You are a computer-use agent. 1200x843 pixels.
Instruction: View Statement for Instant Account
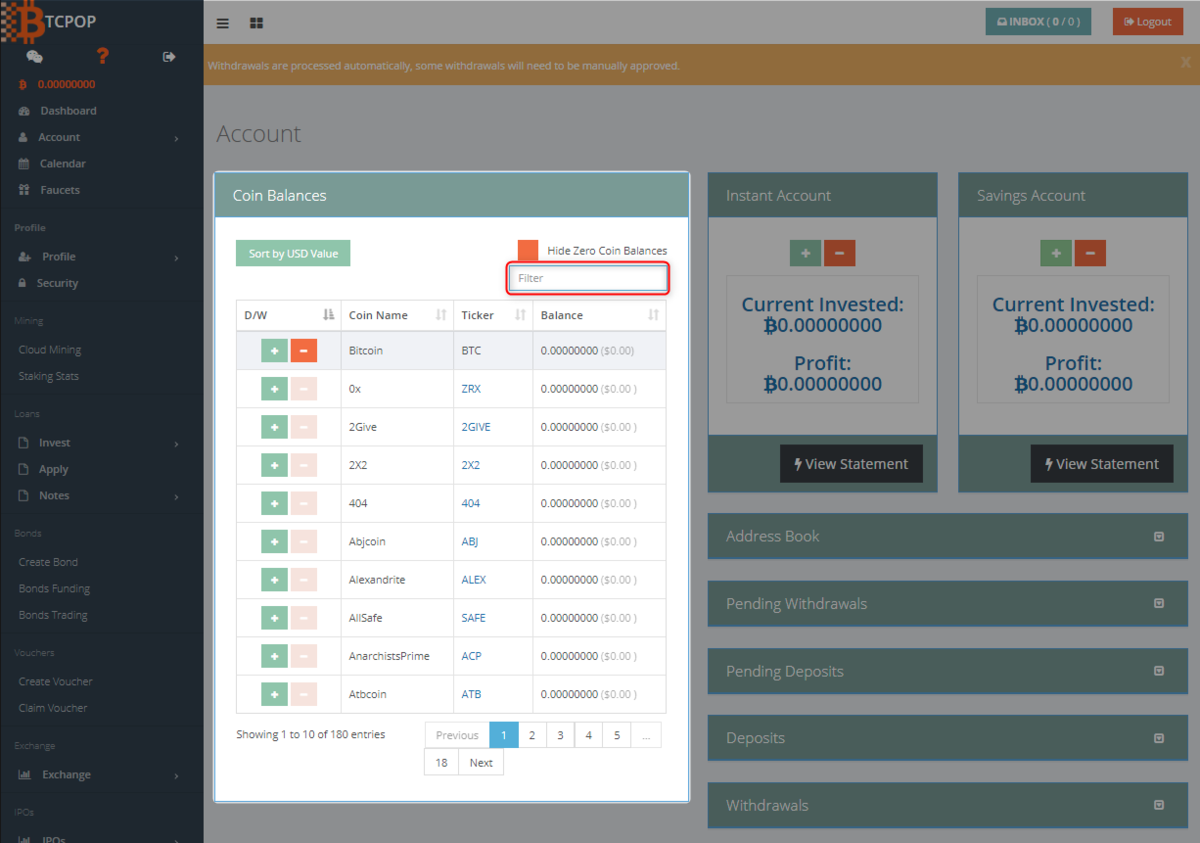[x=851, y=464]
